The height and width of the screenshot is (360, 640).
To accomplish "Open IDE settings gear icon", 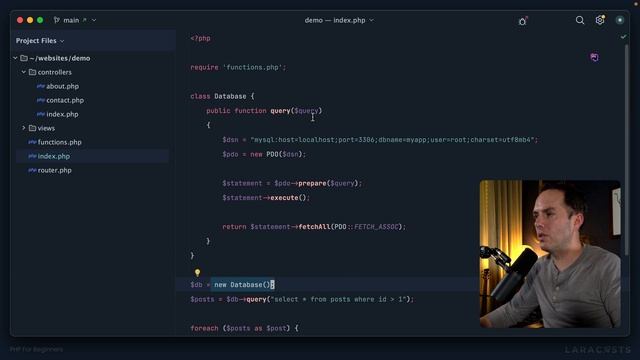I will click(x=600, y=20).
